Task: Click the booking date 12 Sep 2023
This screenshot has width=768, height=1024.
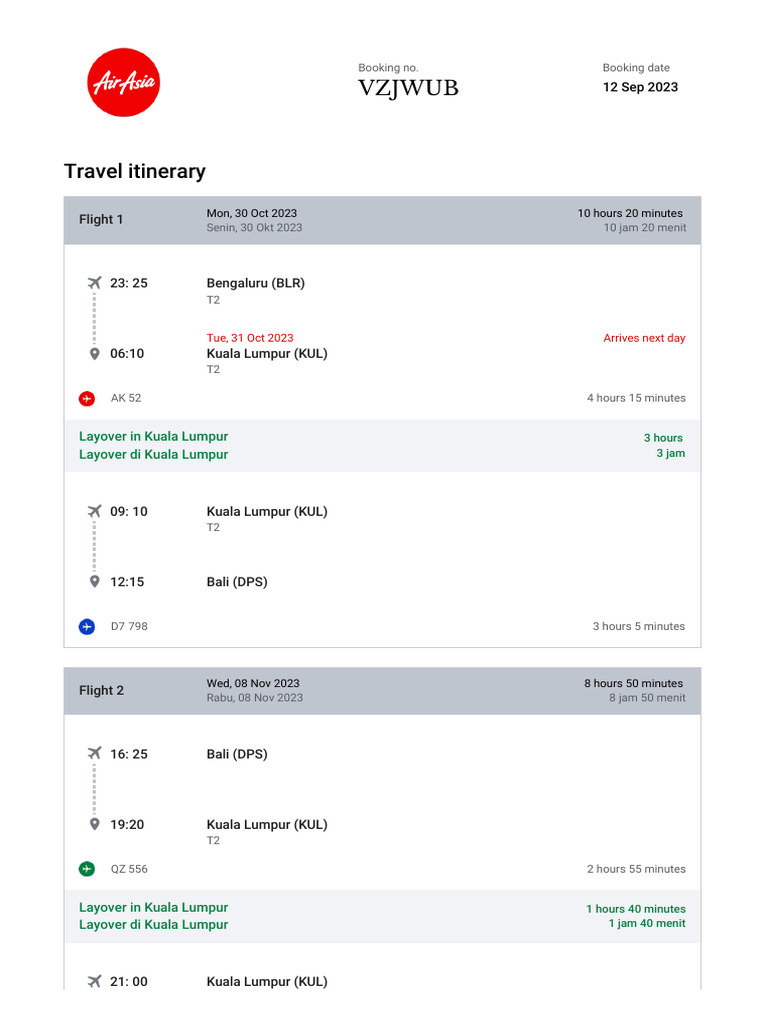Action: 640,87
